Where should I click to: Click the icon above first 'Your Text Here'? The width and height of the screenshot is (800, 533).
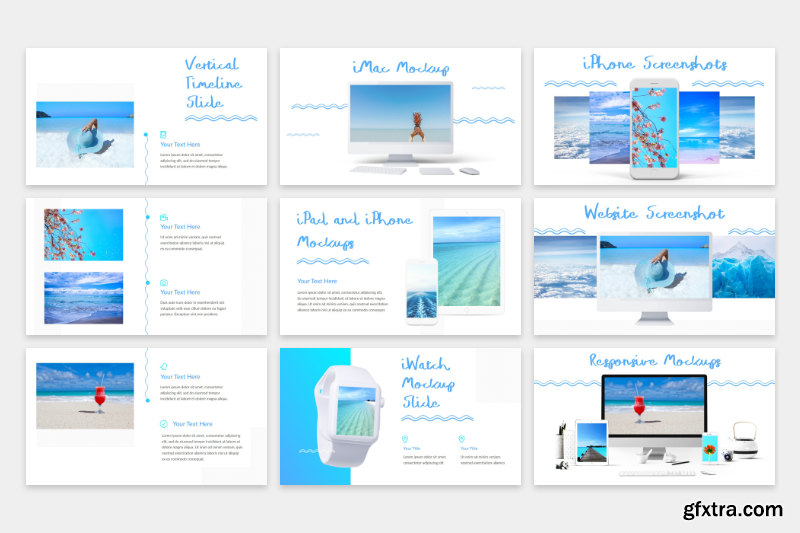[164, 134]
